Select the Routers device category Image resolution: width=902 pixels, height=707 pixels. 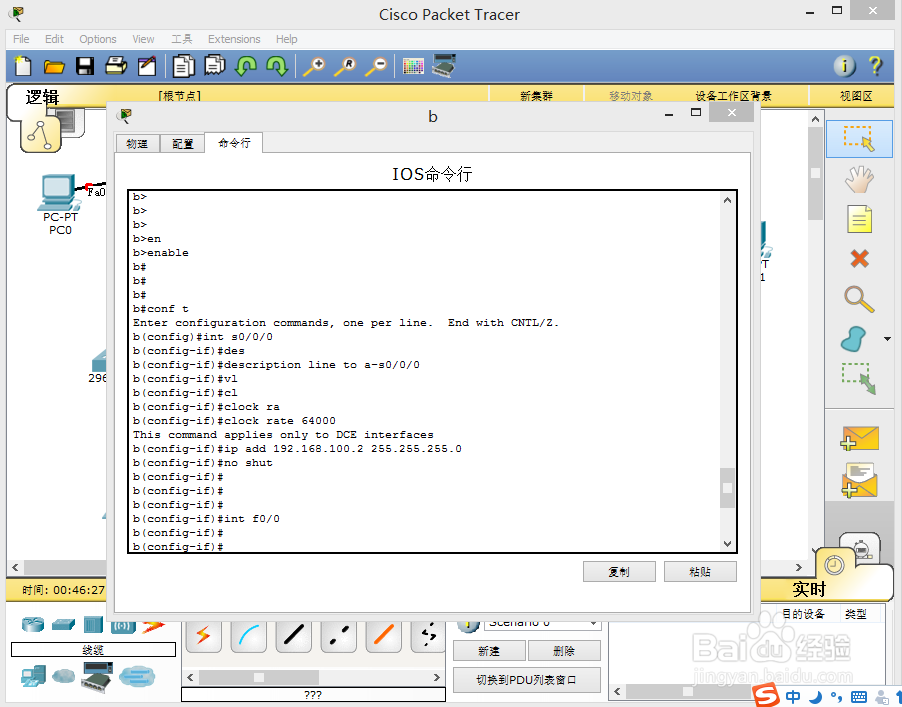point(33,624)
